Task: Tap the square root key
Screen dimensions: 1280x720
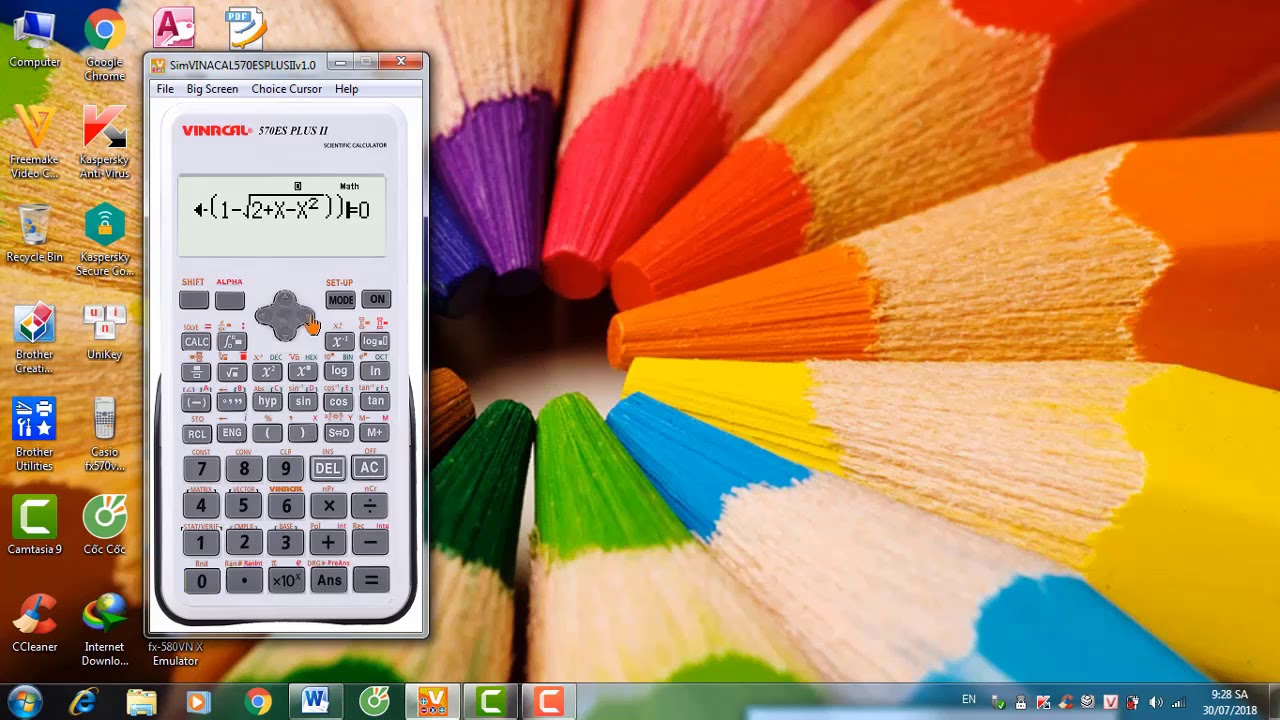Action: coord(232,372)
